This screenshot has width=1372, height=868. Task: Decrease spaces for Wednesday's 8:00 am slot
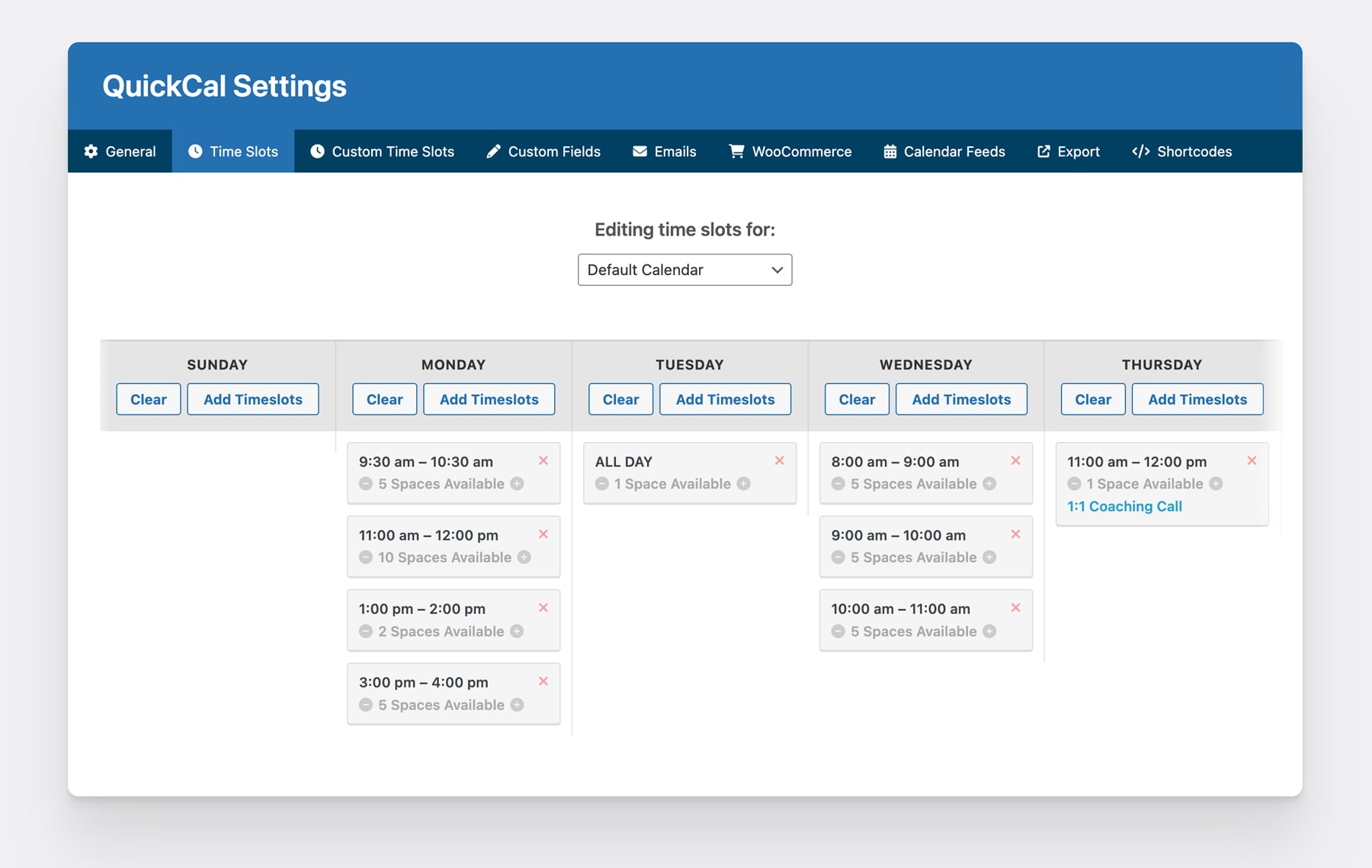pyautogui.click(x=838, y=483)
